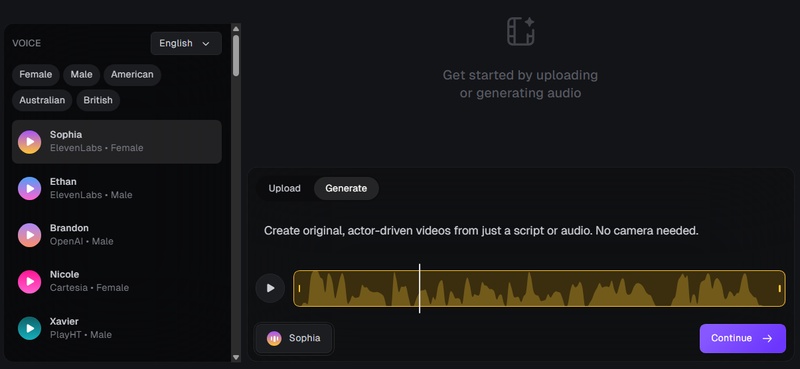
Task: Filter voices by Australian accent
Action: pos(42,100)
